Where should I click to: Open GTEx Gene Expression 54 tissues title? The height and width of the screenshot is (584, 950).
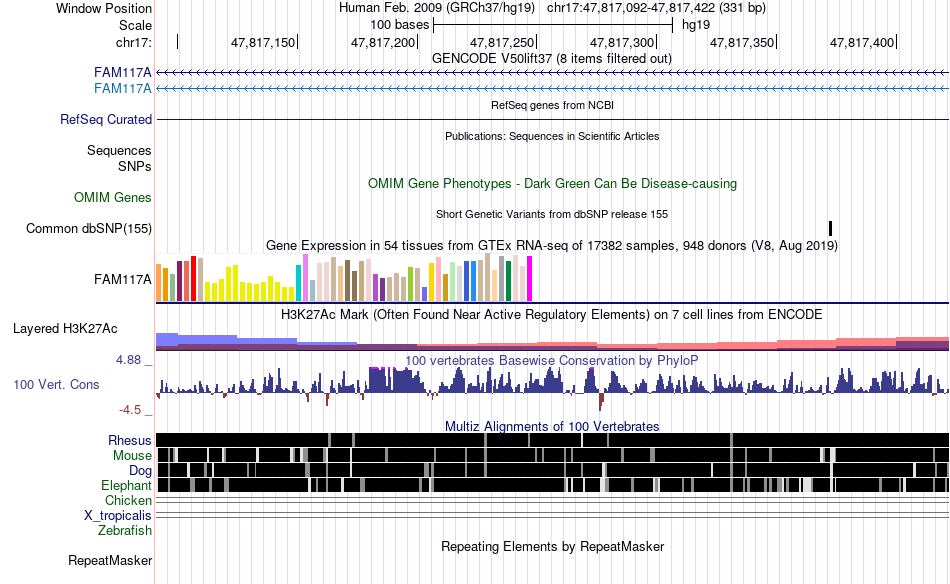tap(552, 246)
